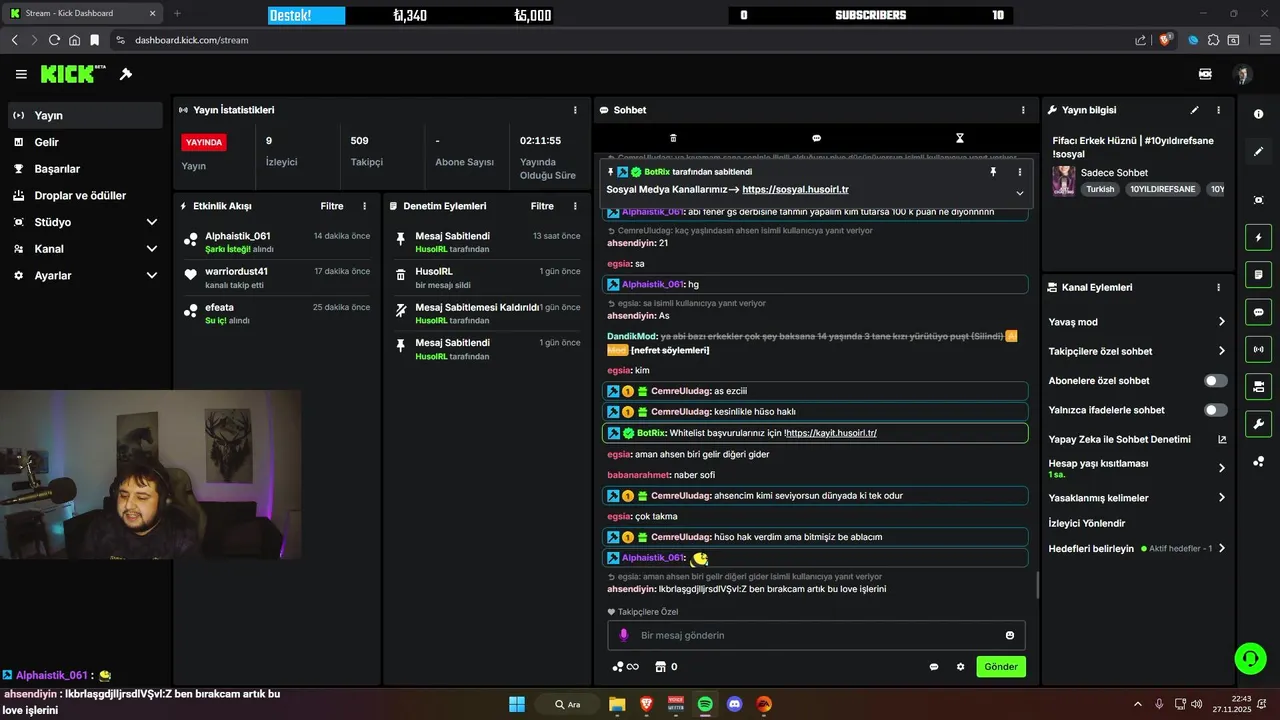Click the hourglass icon in the chat toolbar
This screenshot has height=720, width=1280.
point(960,138)
